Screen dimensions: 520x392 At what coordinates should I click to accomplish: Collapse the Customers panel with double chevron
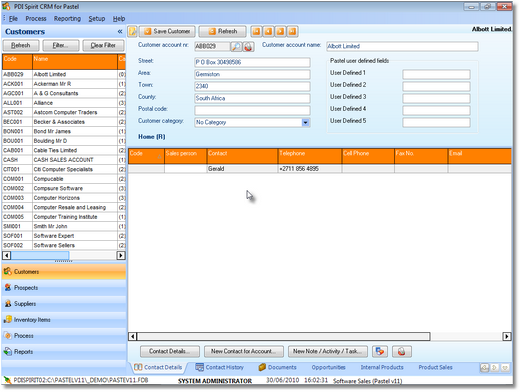click(120, 32)
